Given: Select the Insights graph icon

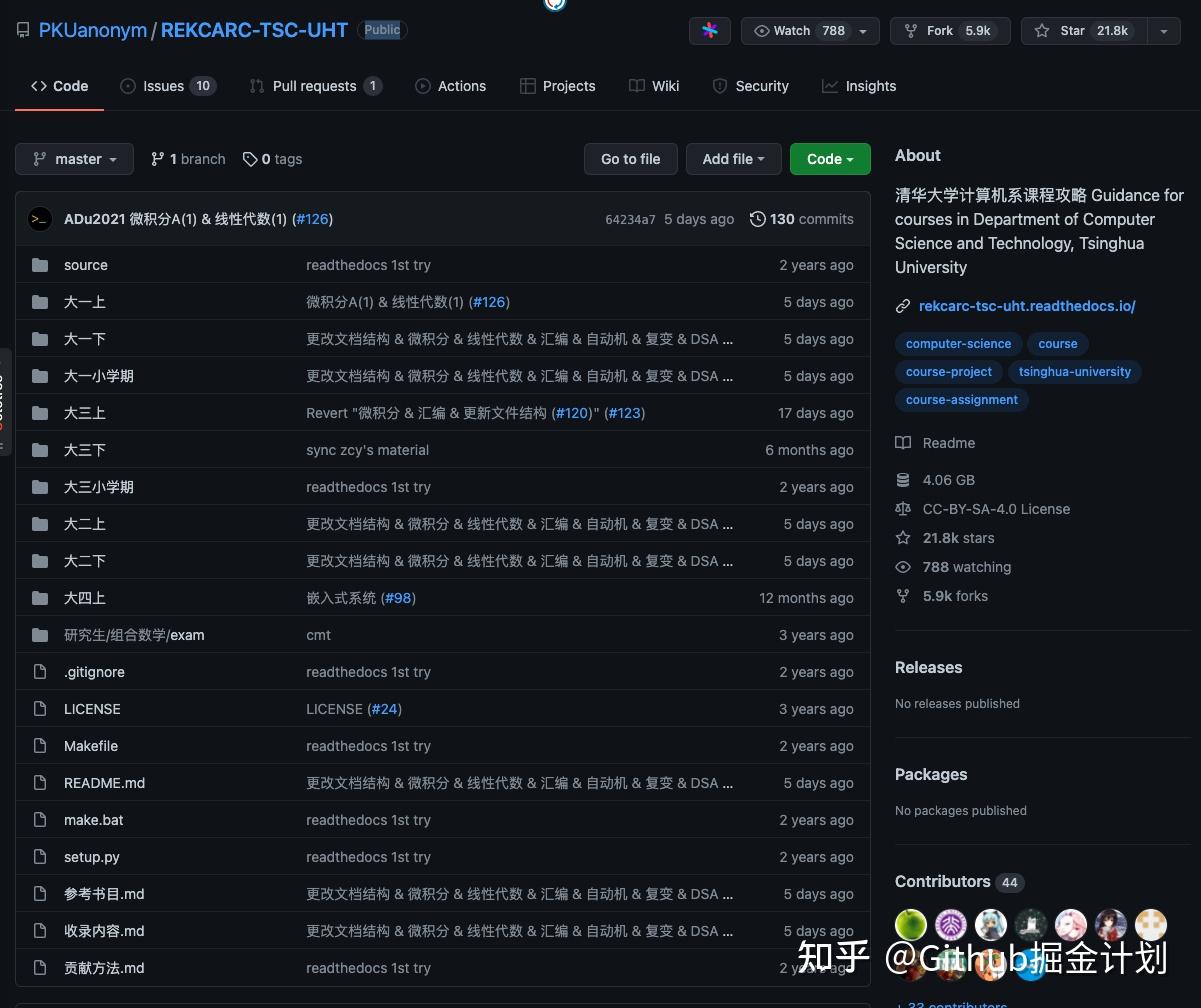Looking at the screenshot, I should pyautogui.click(x=830, y=86).
